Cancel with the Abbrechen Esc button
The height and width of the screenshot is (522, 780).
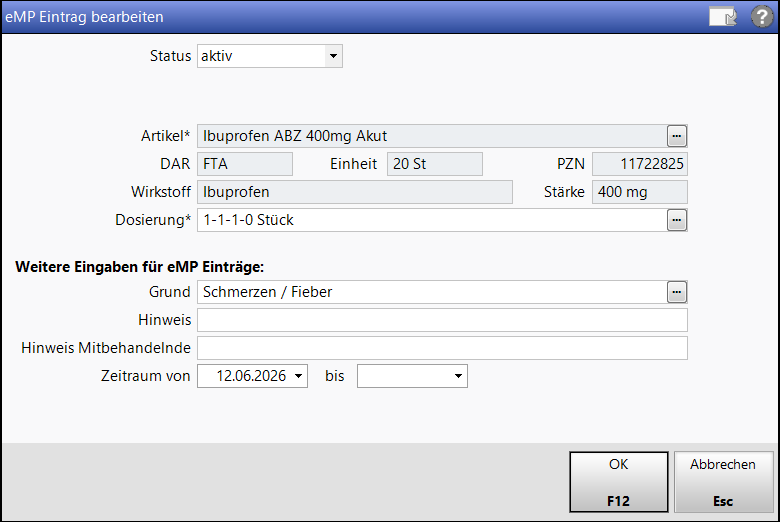(723, 482)
